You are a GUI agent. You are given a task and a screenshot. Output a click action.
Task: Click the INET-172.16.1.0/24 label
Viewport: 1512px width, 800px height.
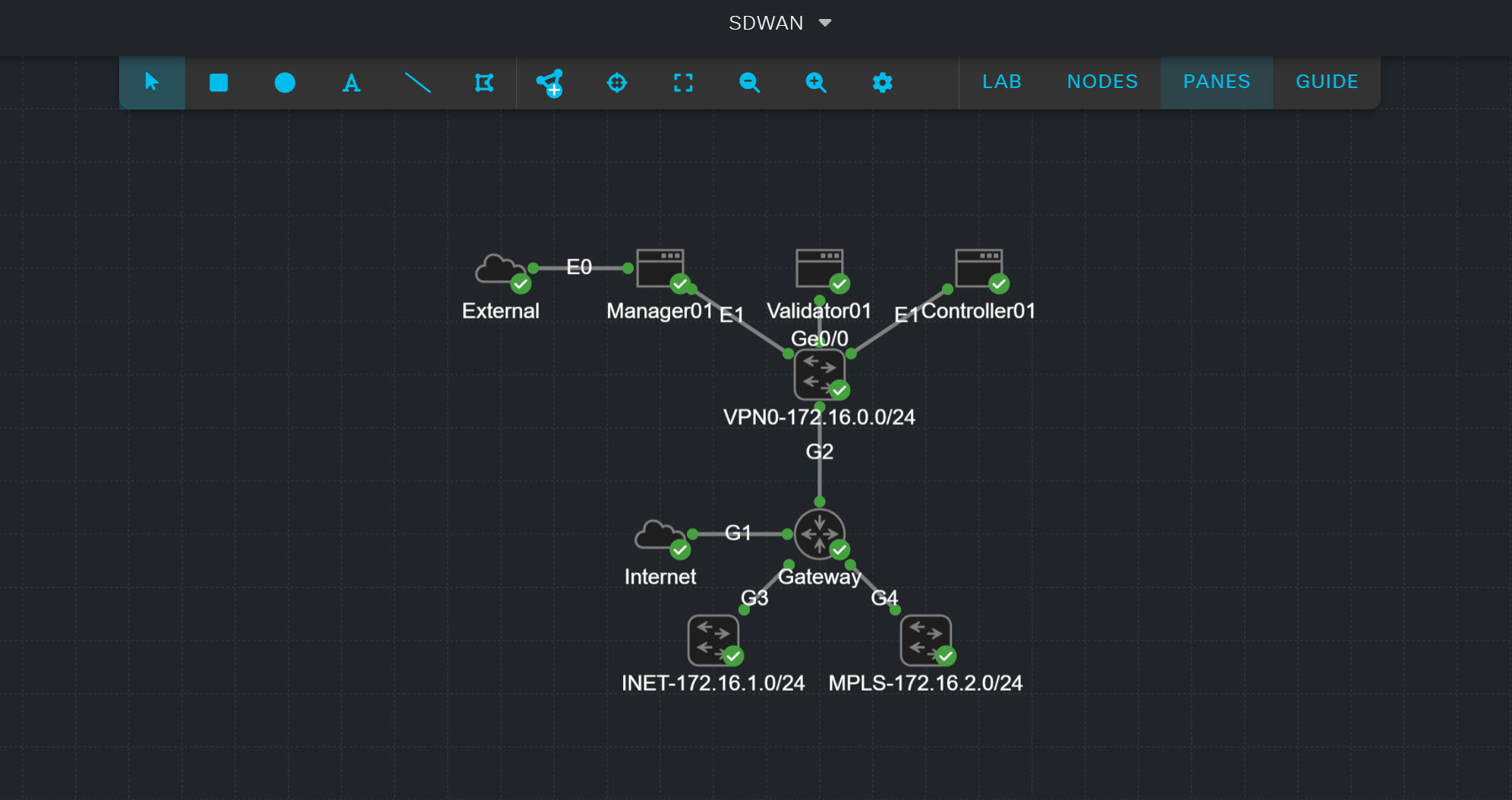[x=713, y=683]
